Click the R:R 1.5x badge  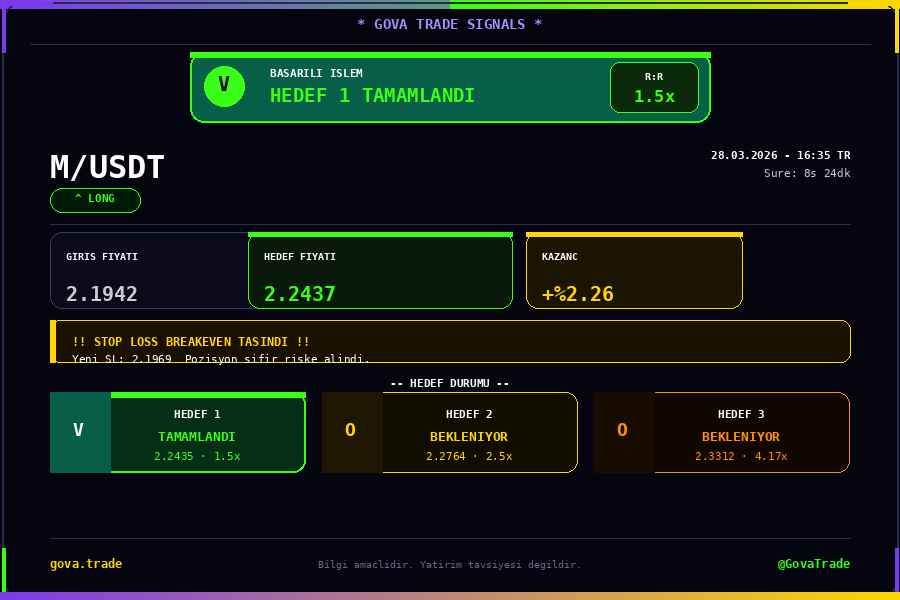(x=654, y=87)
